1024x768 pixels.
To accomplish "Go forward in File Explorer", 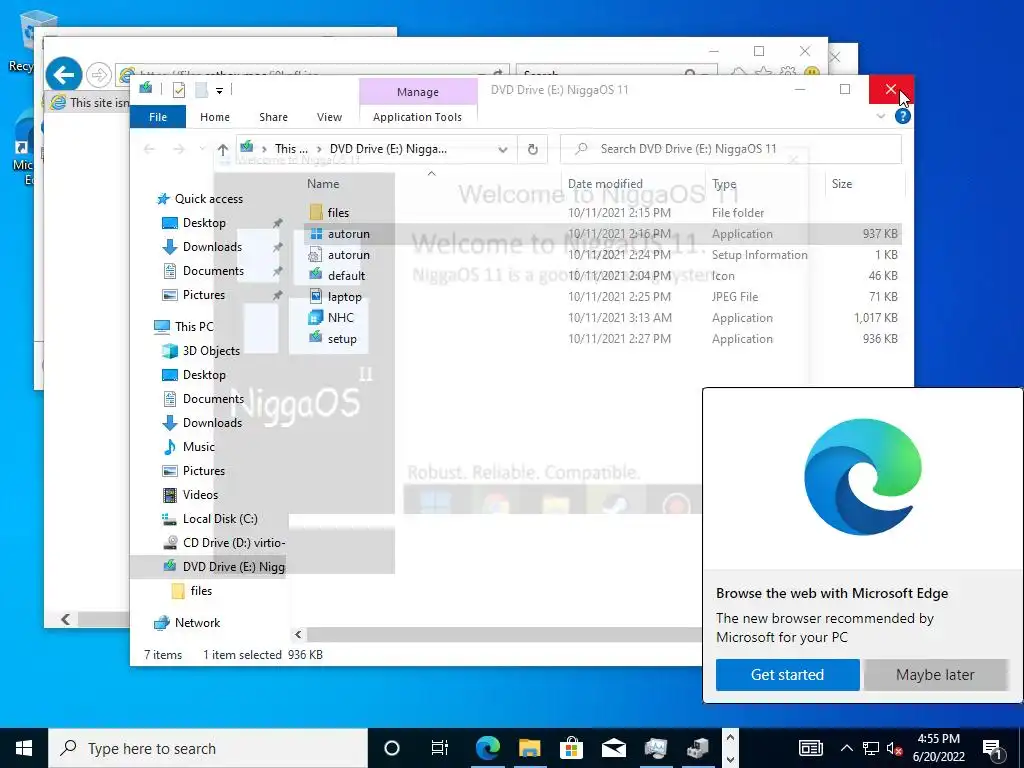I will pyautogui.click(x=178, y=149).
